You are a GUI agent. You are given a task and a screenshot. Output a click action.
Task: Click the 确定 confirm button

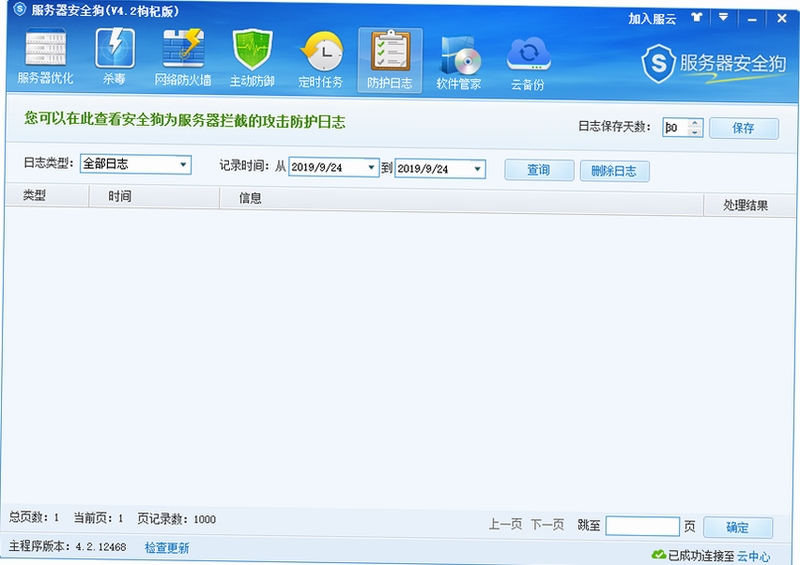point(738,527)
